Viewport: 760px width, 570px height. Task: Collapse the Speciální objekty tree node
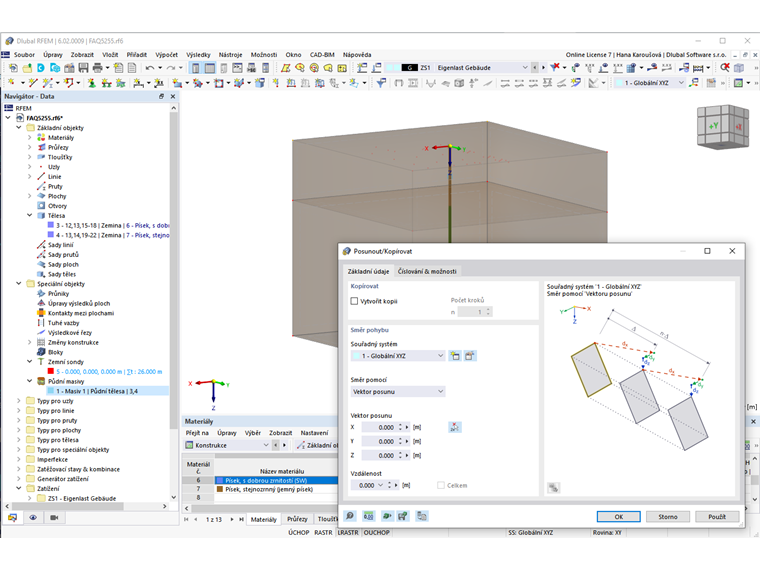(x=19, y=284)
